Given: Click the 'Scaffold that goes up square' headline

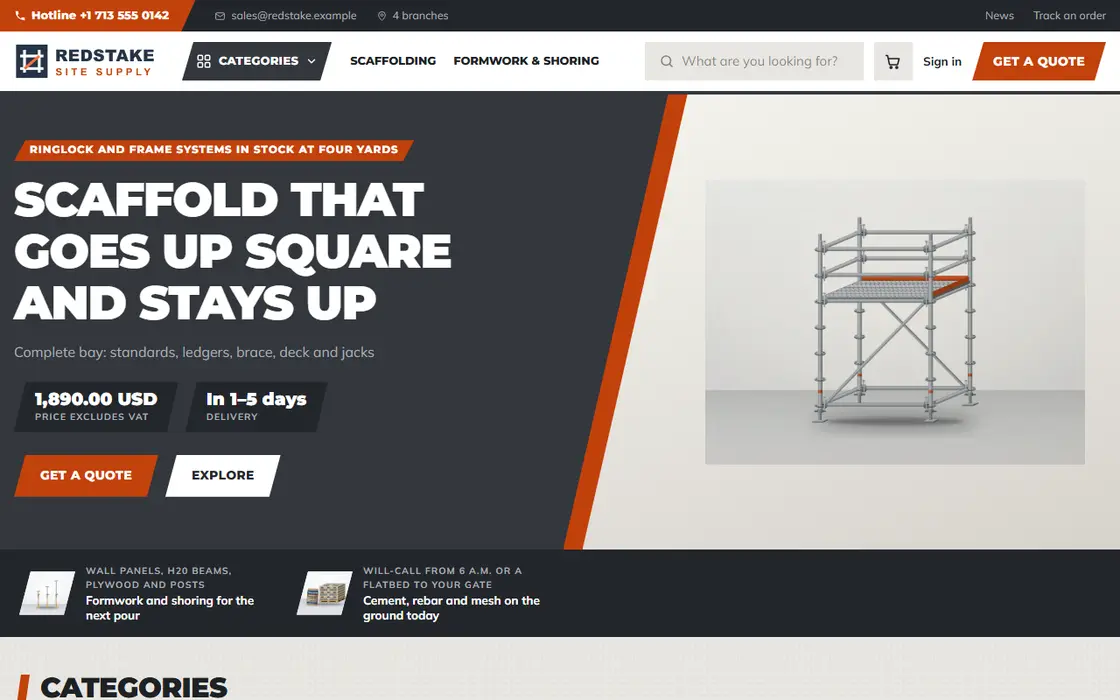Looking at the screenshot, I should point(233,251).
